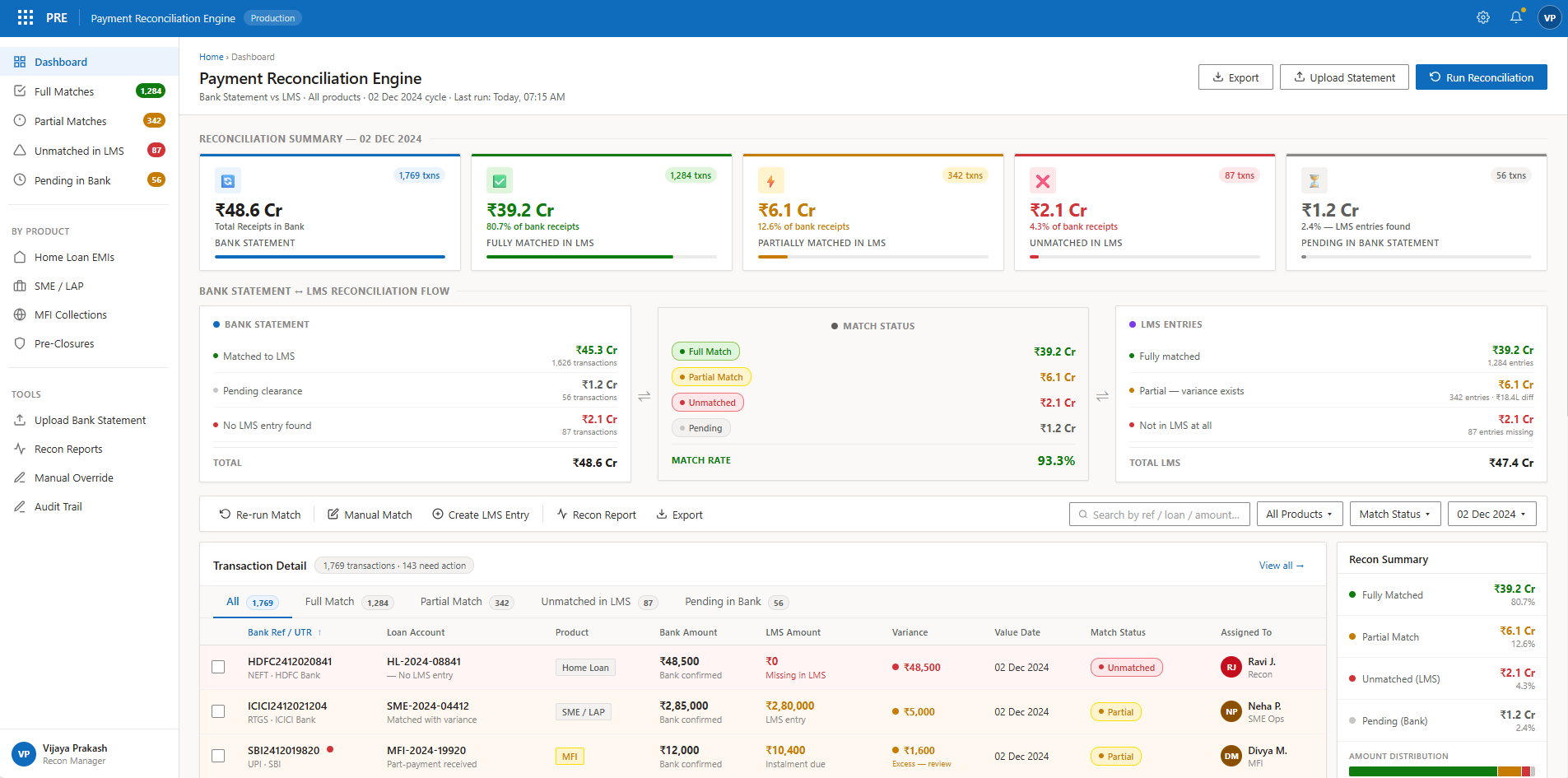Open the Match Status filter dropdown

[1394, 514]
